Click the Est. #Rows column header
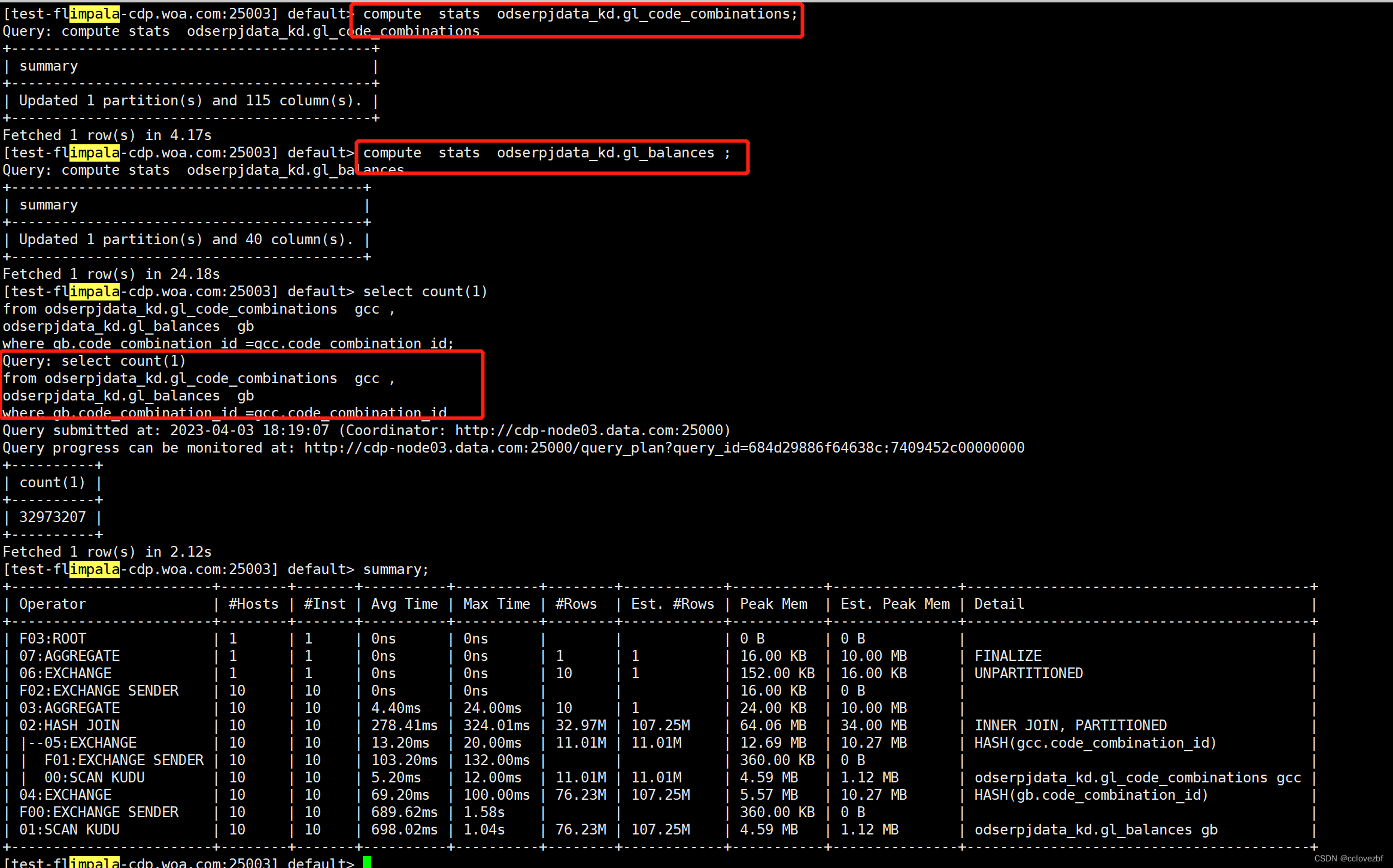 672,604
